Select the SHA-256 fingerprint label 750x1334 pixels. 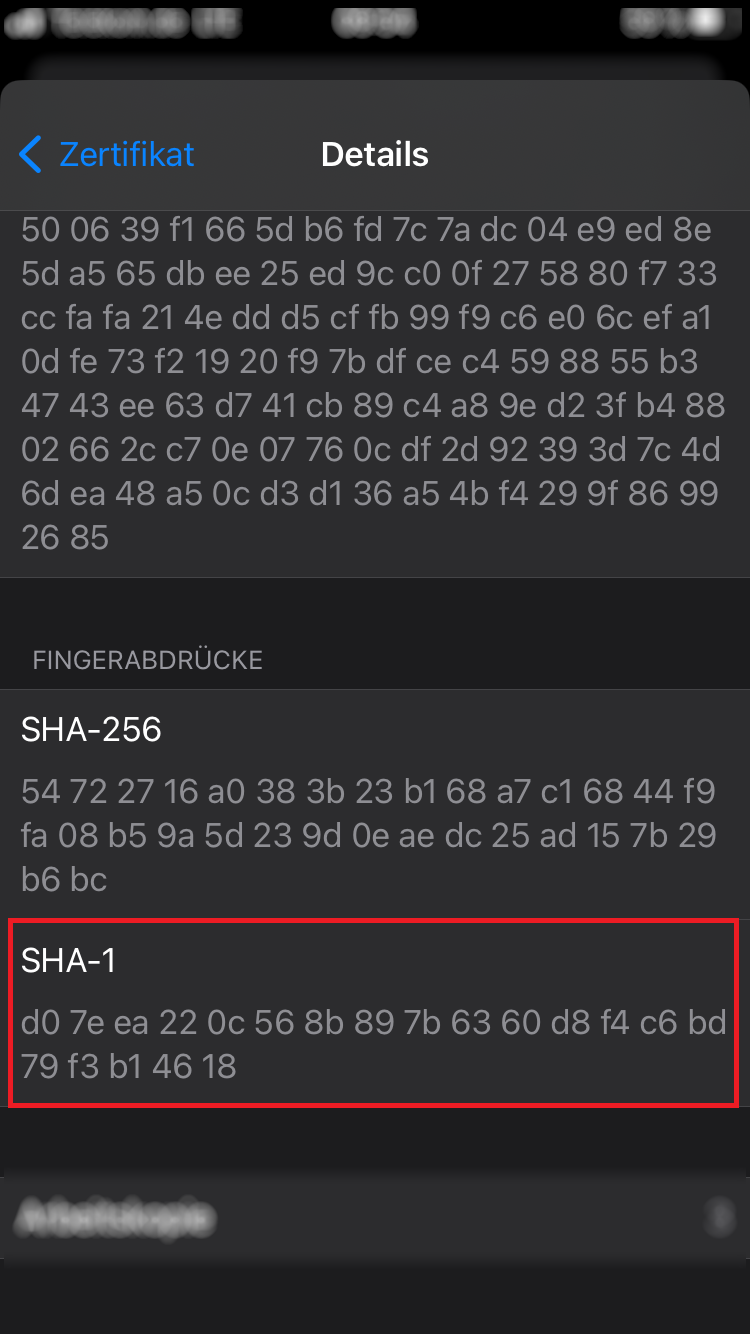pyautogui.click(x=91, y=730)
